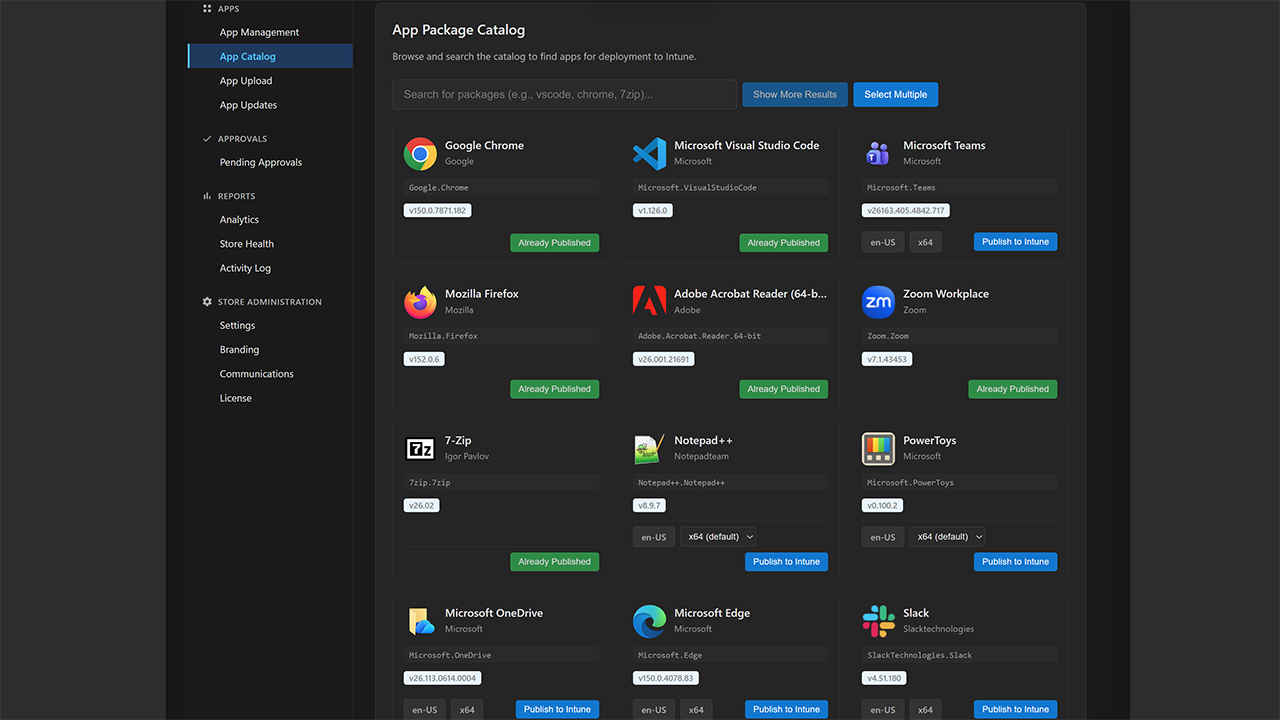Click version badge v1.126.0
1280x720 pixels.
point(652,210)
